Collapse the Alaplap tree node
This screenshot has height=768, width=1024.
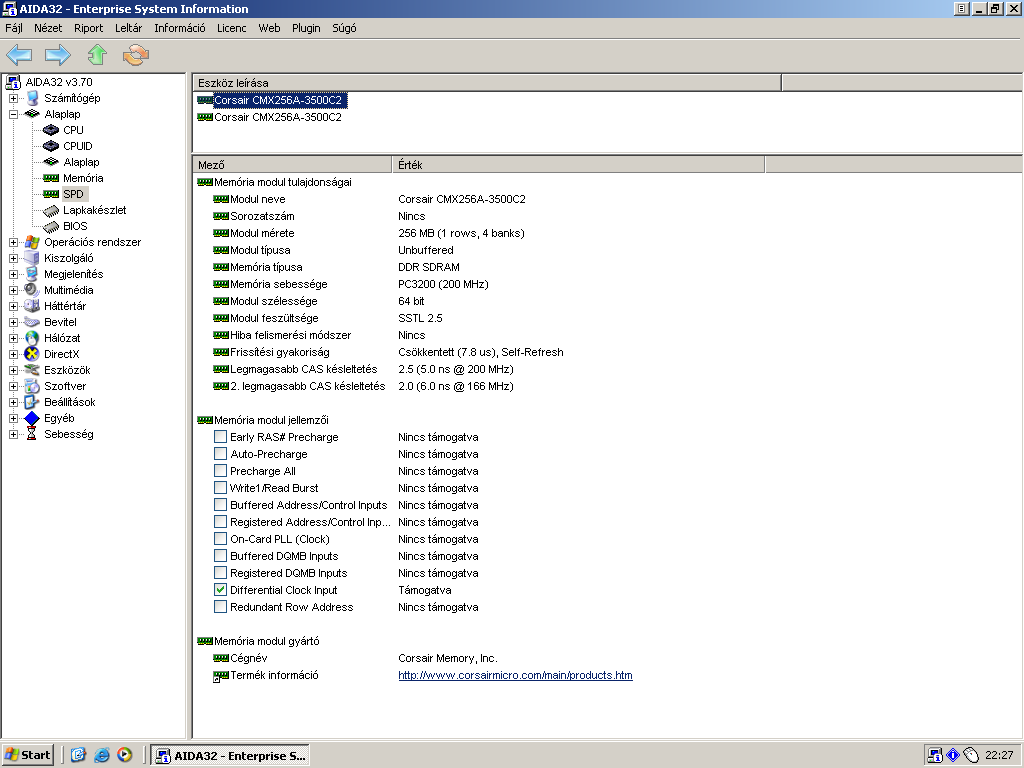pyautogui.click(x=13, y=114)
